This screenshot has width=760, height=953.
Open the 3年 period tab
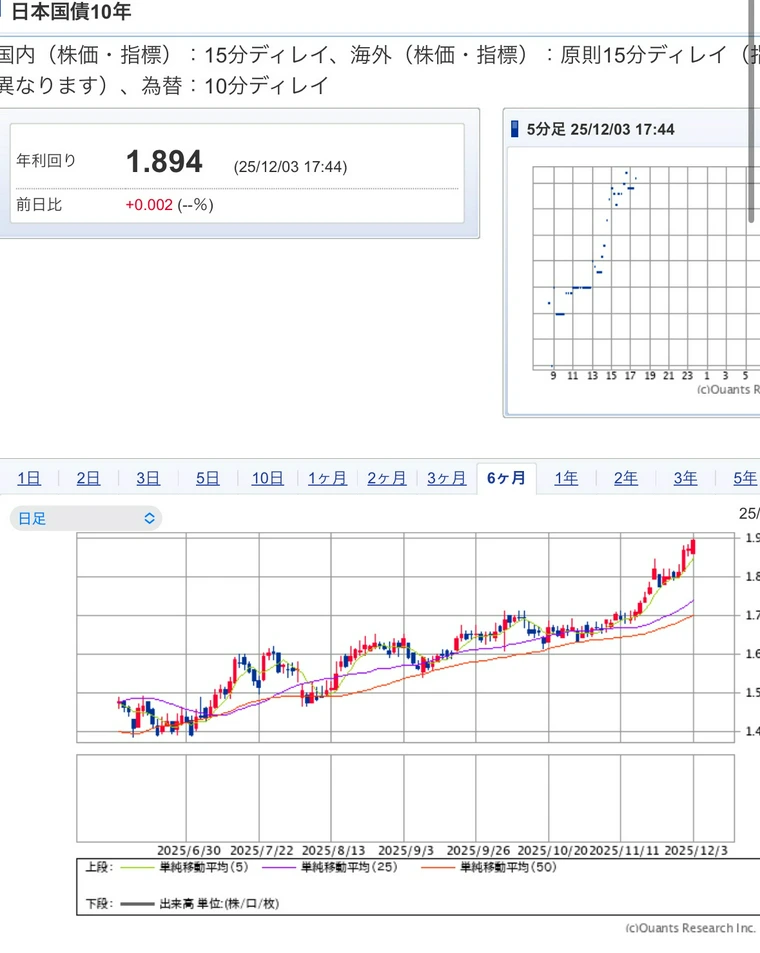point(685,478)
